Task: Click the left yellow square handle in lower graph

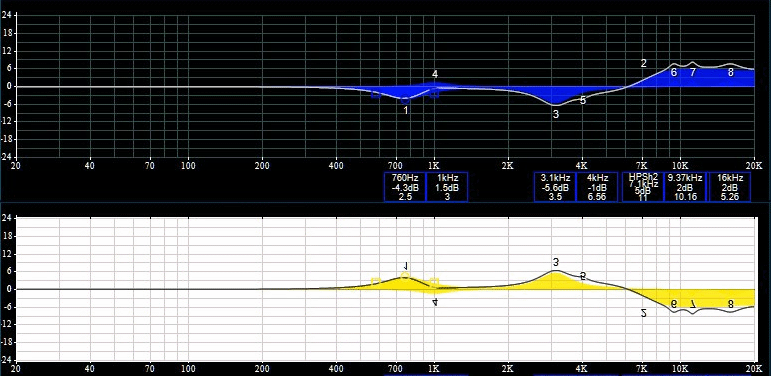Action: click(x=376, y=282)
